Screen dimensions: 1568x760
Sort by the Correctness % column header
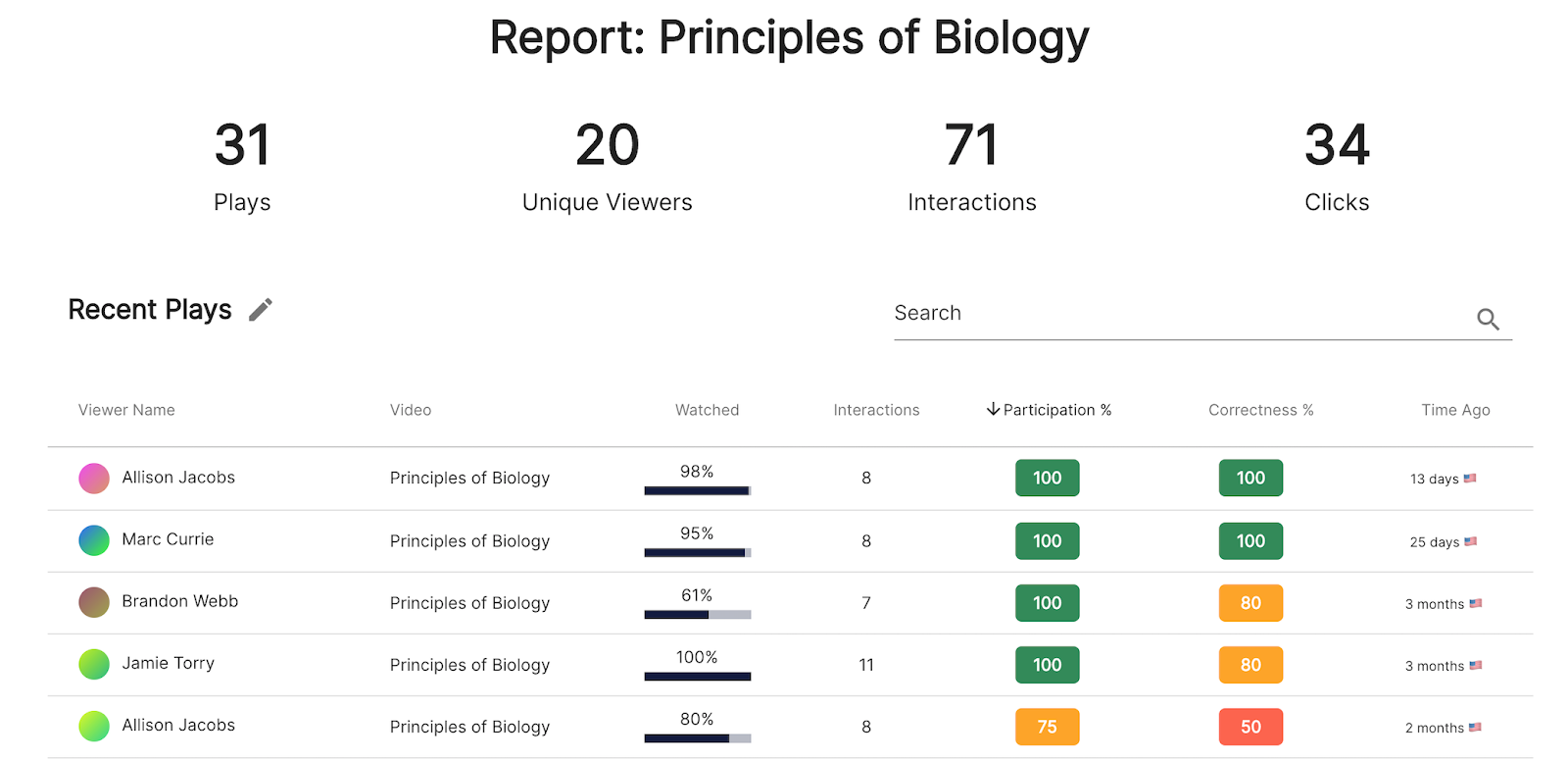(1260, 410)
